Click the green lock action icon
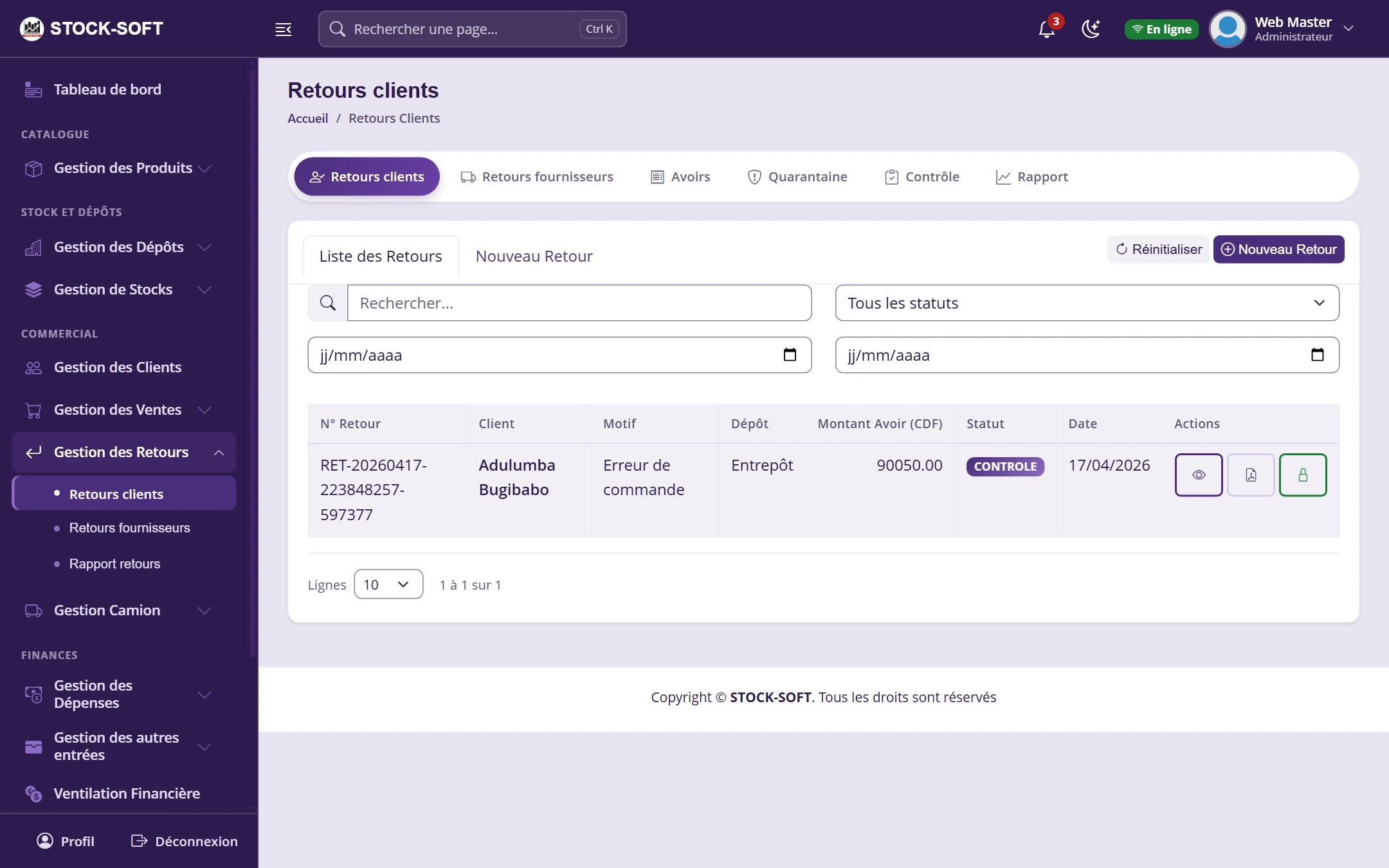Image resolution: width=1389 pixels, height=868 pixels. tap(1303, 475)
